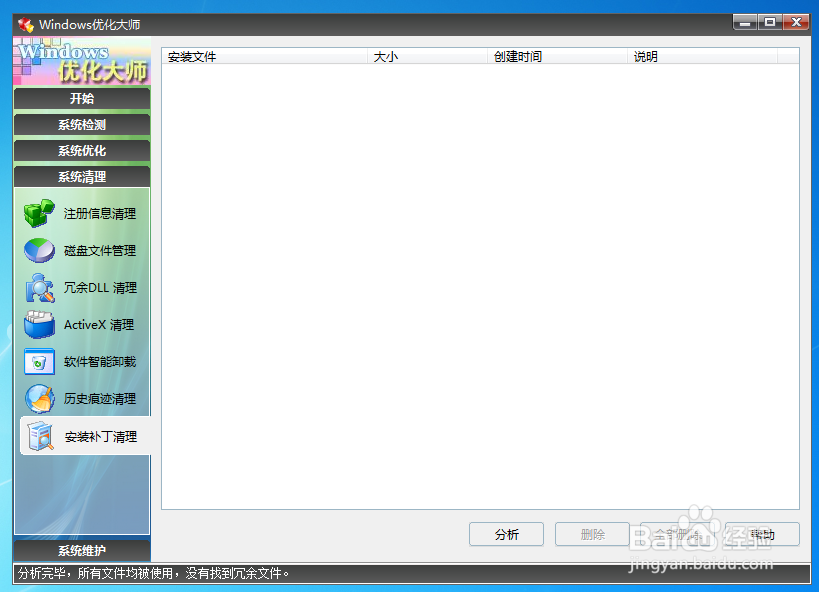Maximize the Windows优化大师 window
The width and height of the screenshot is (819, 592).
[x=769, y=22]
